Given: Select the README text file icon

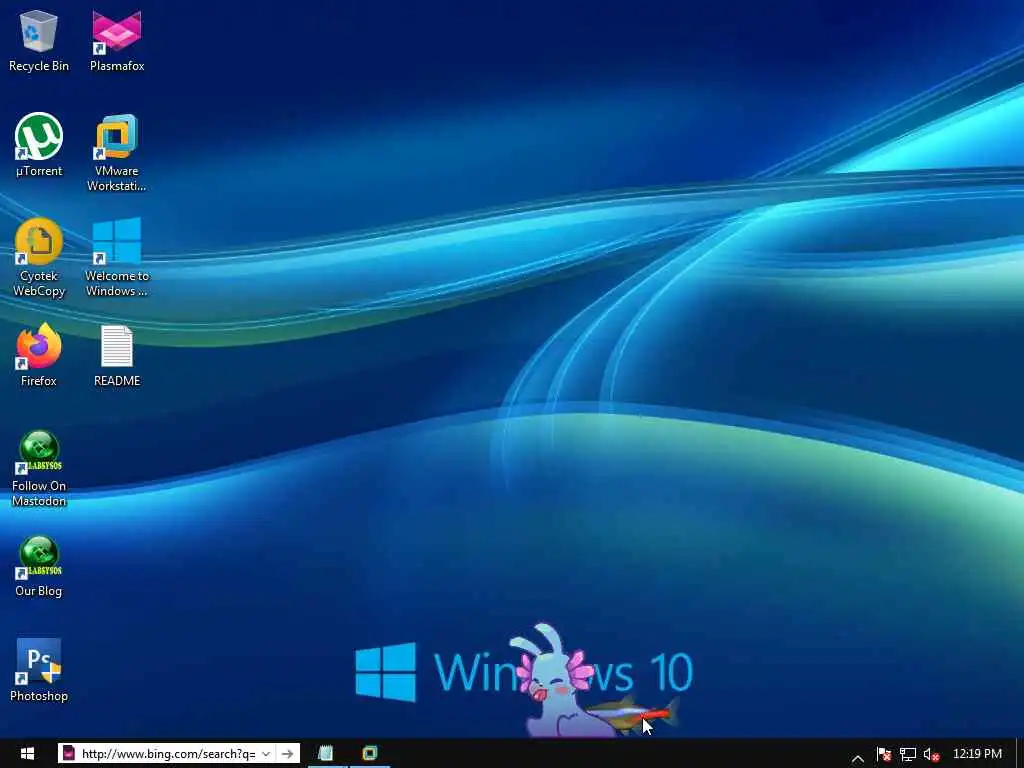Looking at the screenshot, I should tap(117, 355).
